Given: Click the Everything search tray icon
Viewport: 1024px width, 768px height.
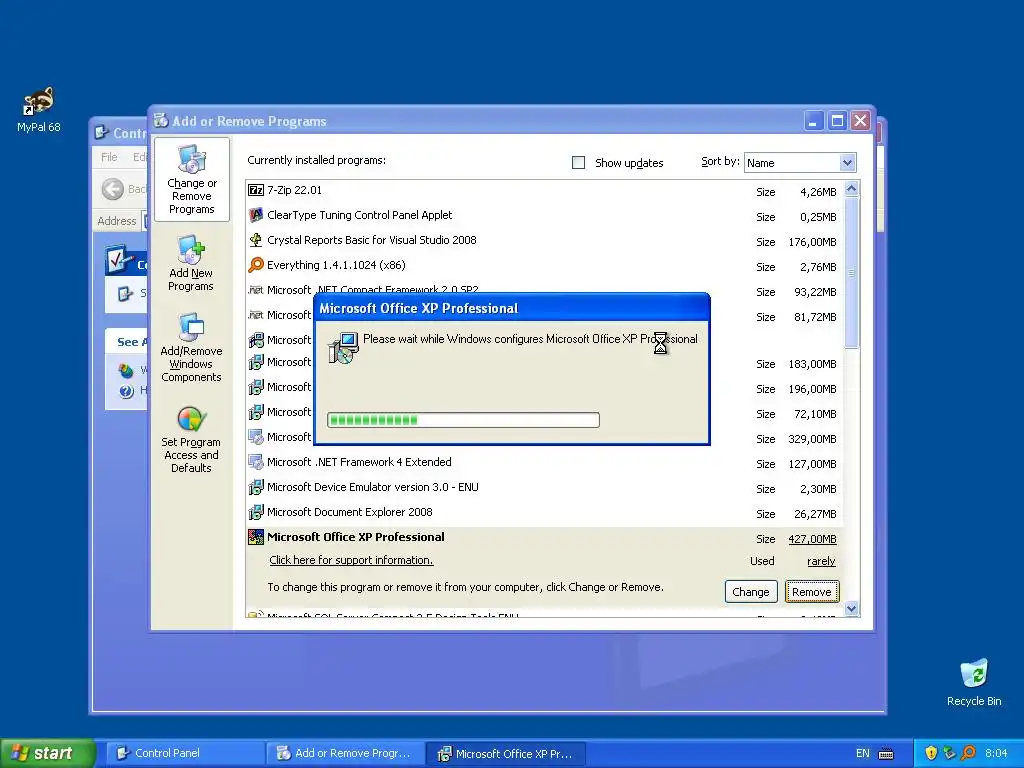Looking at the screenshot, I should point(968,753).
